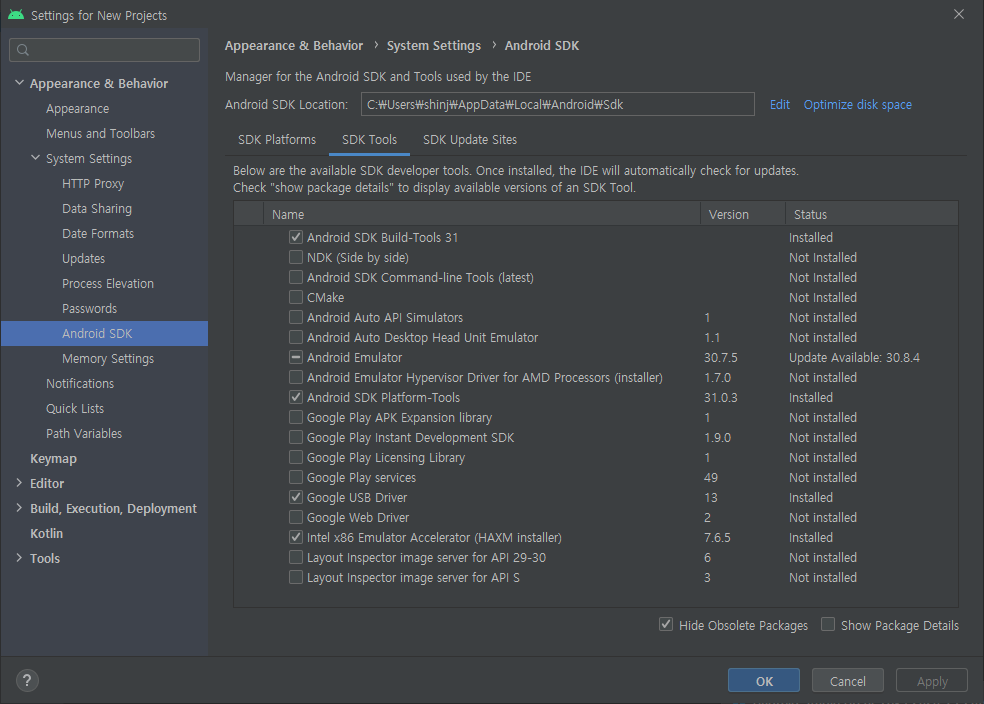Click the Android Studio logo icon

pyautogui.click(x=16, y=14)
